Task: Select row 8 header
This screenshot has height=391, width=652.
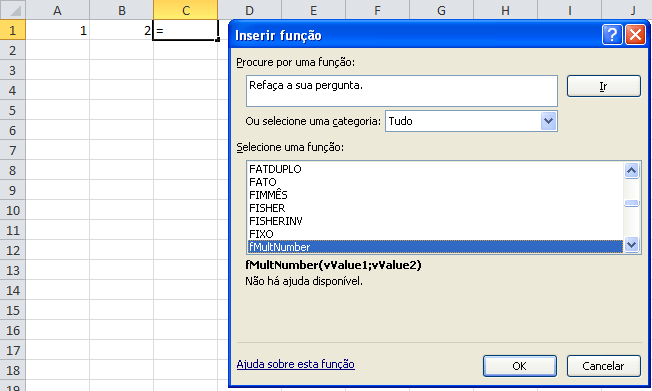Action: [12, 170]
